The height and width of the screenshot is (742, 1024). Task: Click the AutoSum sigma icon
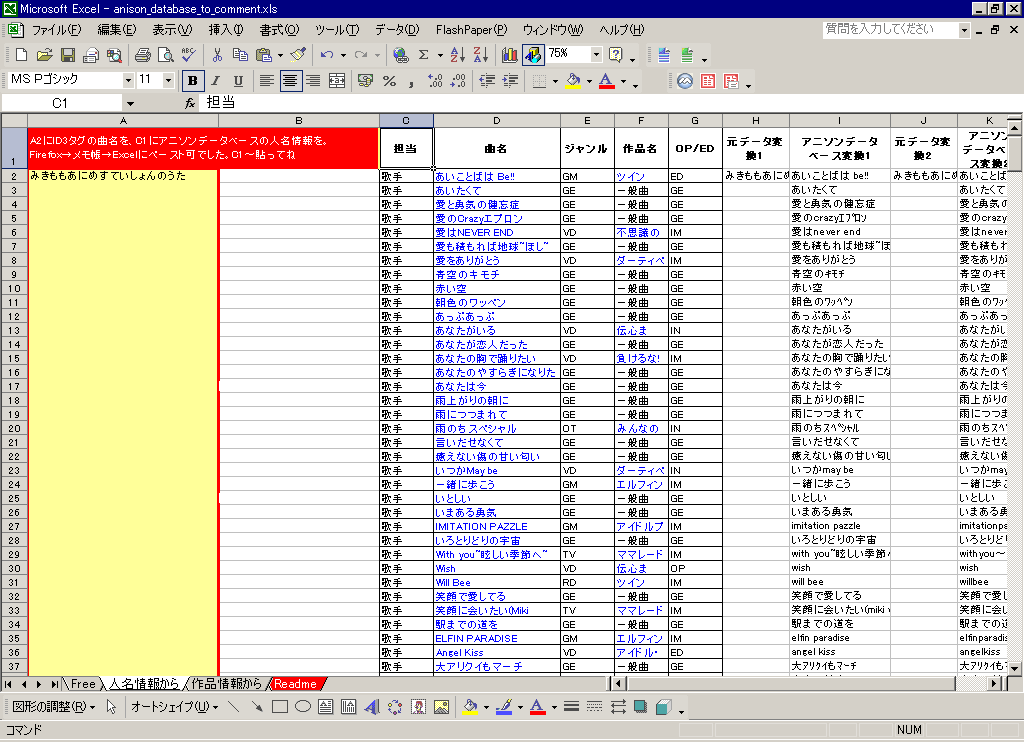click(424, 55)
